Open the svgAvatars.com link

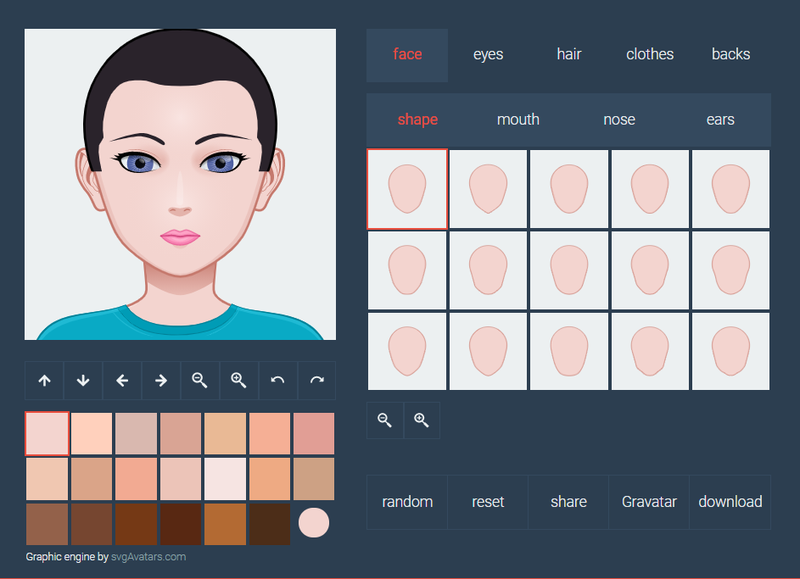tap(148, 556)
